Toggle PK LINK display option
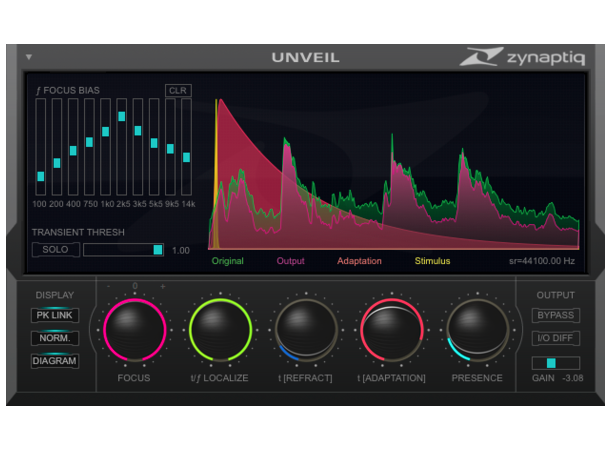Viewport: 610px width, 450px height. click(55, 315)
